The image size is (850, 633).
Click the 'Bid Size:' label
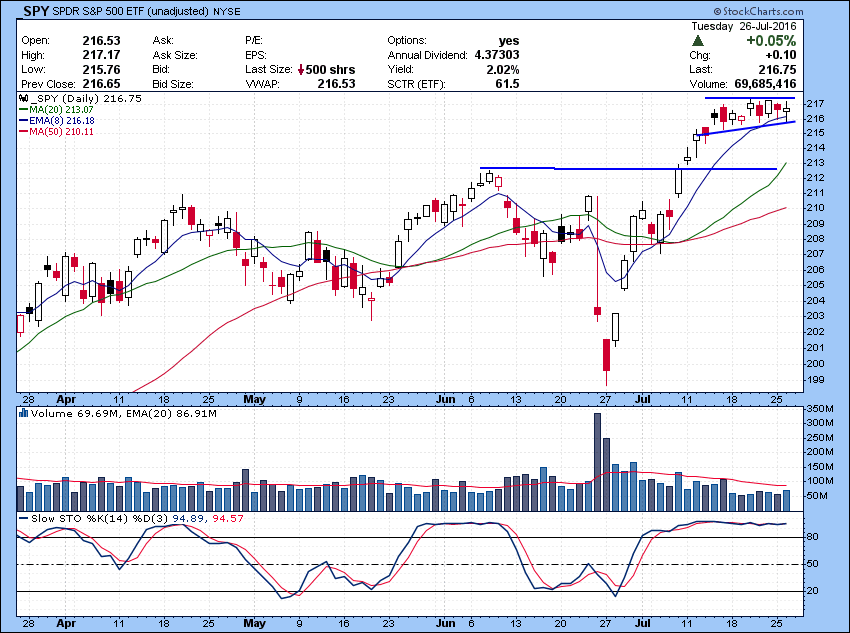173,84
